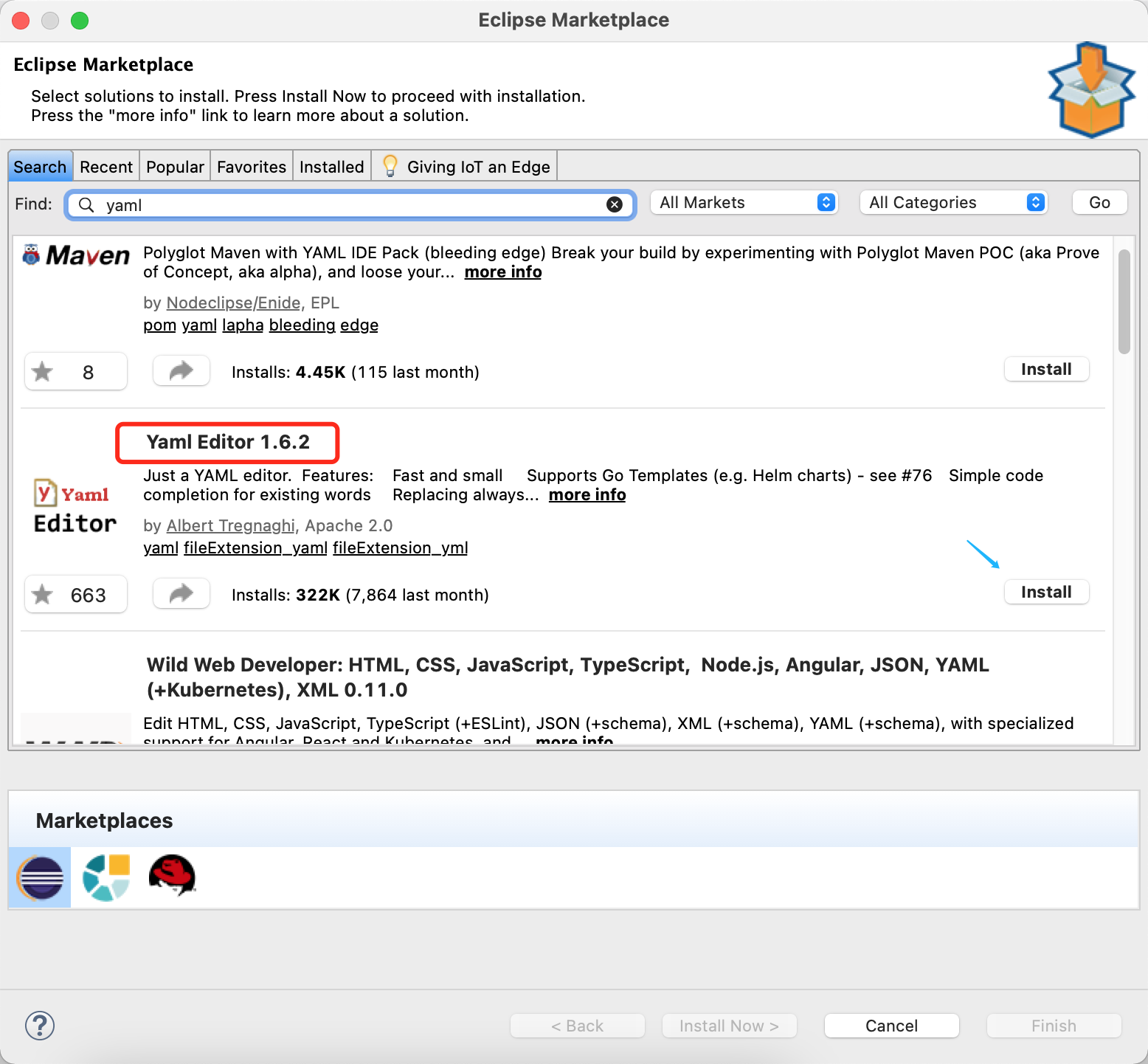The height and width of the screenshot is (1064, 1148).
Task: Click the Wild Web Developer title
Action: 568,677
